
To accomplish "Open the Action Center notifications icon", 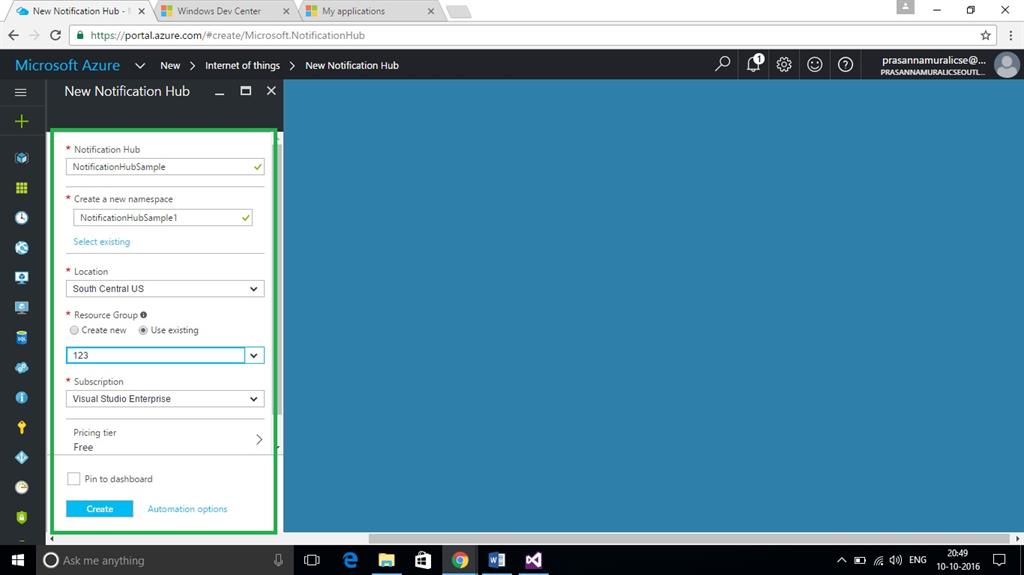I will 999,560.
